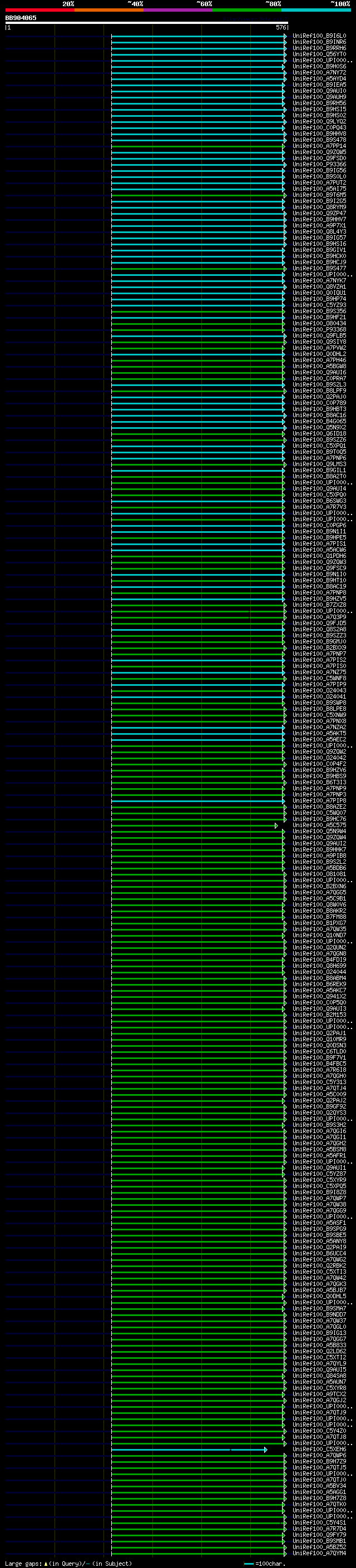Select hit label UniRef100_A7PIP8

[x=319, y=800]
